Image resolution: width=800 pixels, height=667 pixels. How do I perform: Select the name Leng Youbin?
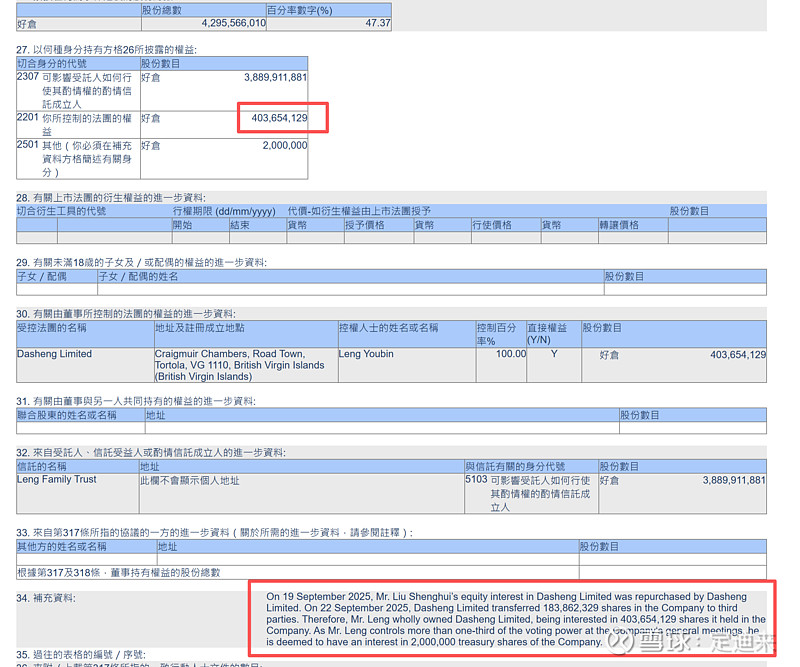point(366,354)
